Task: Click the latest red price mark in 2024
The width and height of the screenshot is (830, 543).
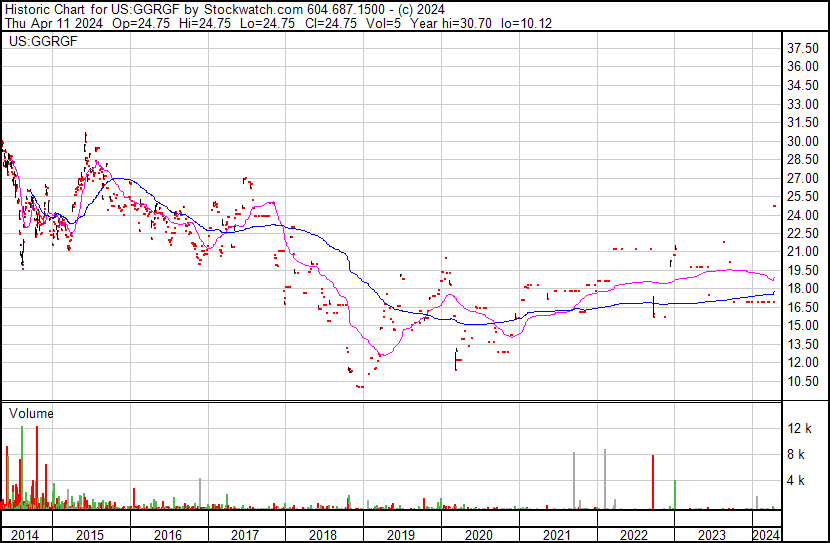Action: [x=775, y=206]
